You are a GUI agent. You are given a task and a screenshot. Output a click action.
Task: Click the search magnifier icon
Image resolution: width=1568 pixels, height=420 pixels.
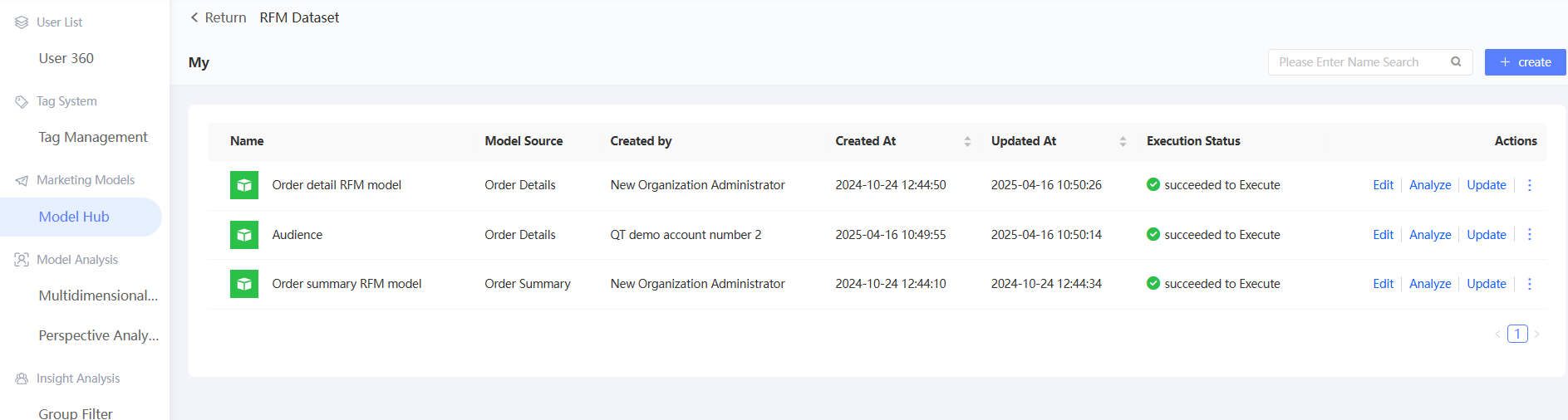(1456, 62)
